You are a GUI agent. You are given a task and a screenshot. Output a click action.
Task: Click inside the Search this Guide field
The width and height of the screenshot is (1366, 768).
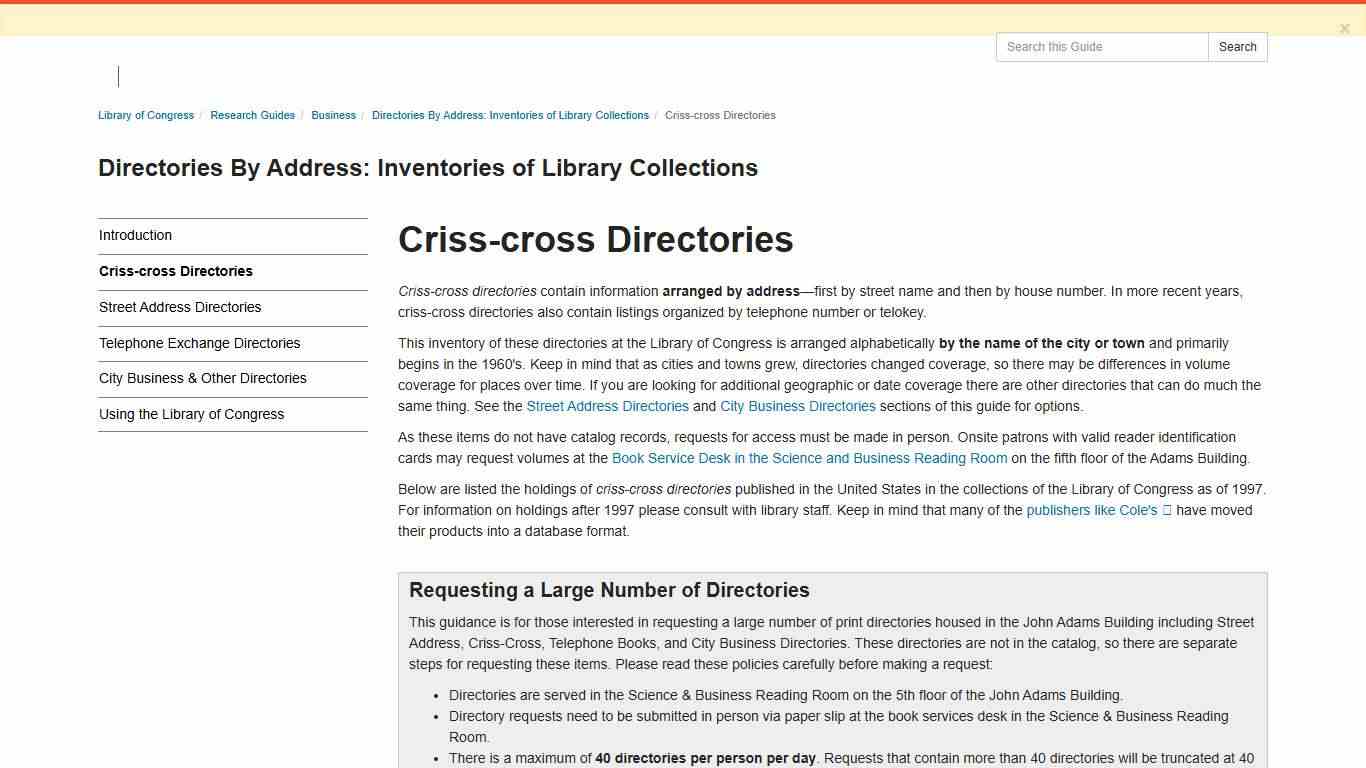pos(1100,46)
